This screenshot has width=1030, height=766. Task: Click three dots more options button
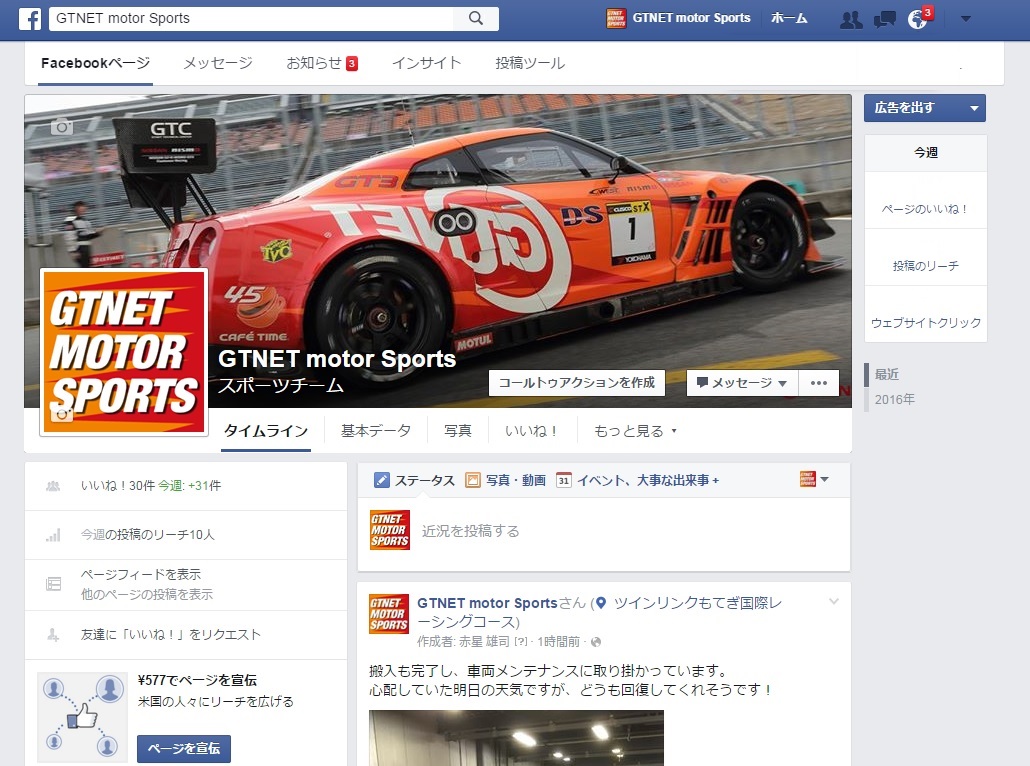(818, 383)
